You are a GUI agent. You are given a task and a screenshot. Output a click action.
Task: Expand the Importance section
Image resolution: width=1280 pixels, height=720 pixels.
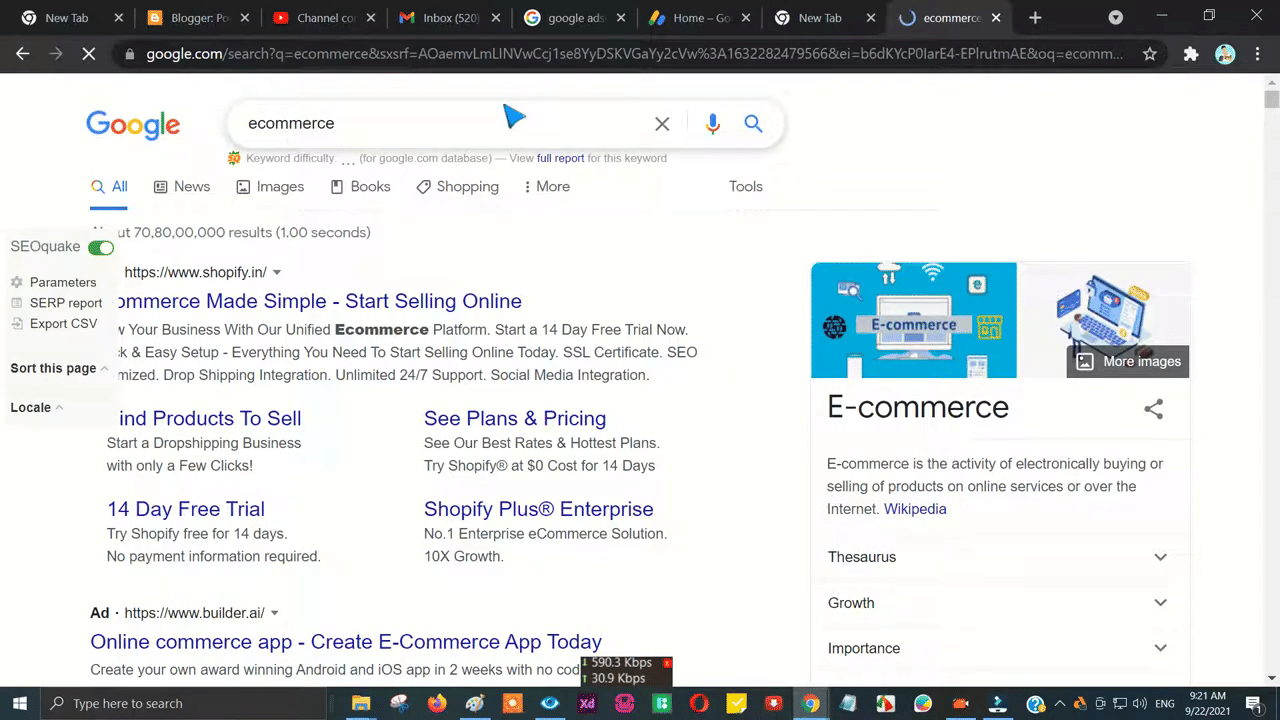[x=1160, y=648]
